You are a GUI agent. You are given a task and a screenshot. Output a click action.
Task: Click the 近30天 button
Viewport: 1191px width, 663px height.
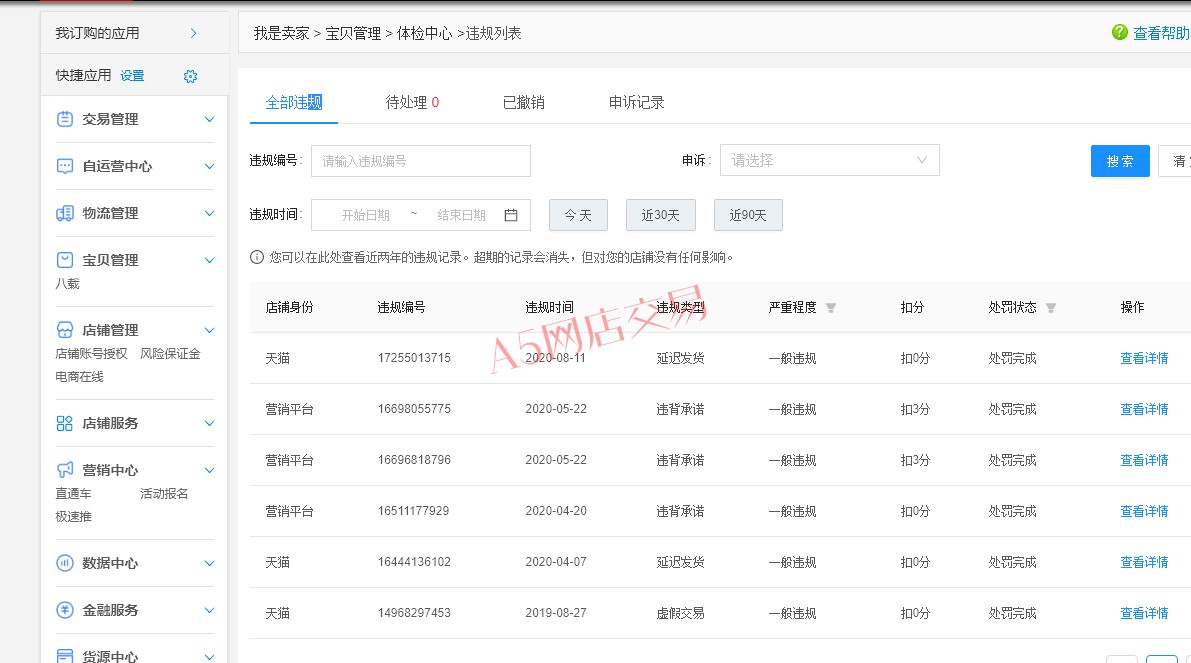pyautogui.click(x=661, y=215)
